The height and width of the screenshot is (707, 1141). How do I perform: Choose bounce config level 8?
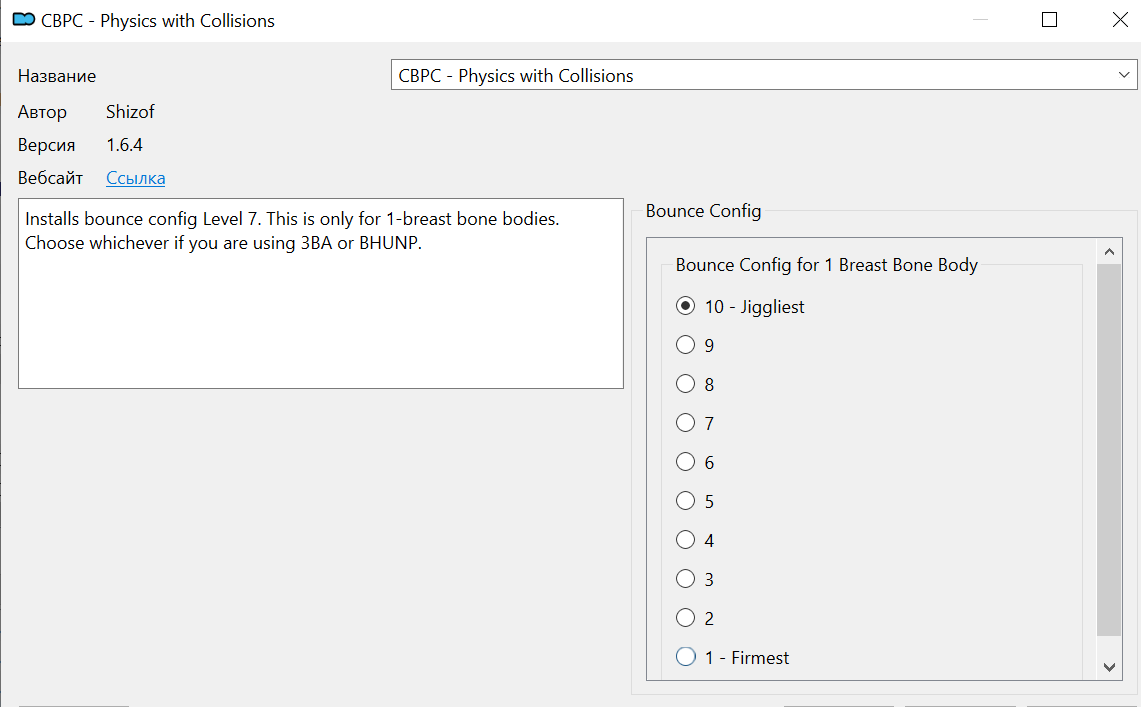point(686,385)
